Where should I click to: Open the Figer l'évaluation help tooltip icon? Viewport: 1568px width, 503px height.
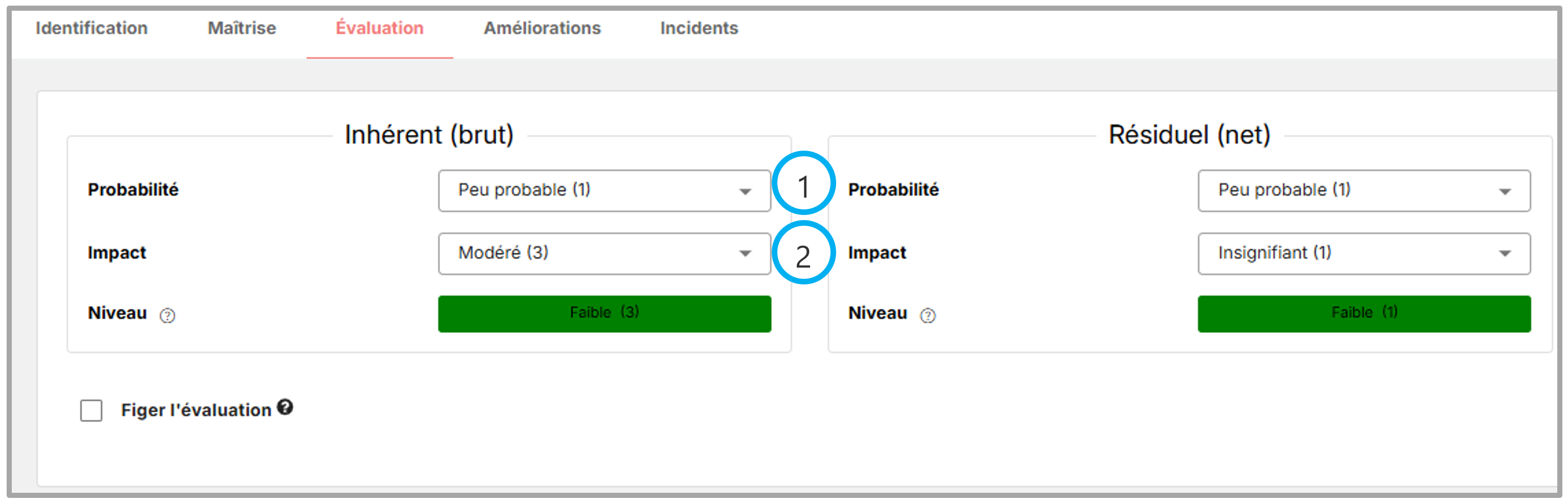tap(285, 407)
